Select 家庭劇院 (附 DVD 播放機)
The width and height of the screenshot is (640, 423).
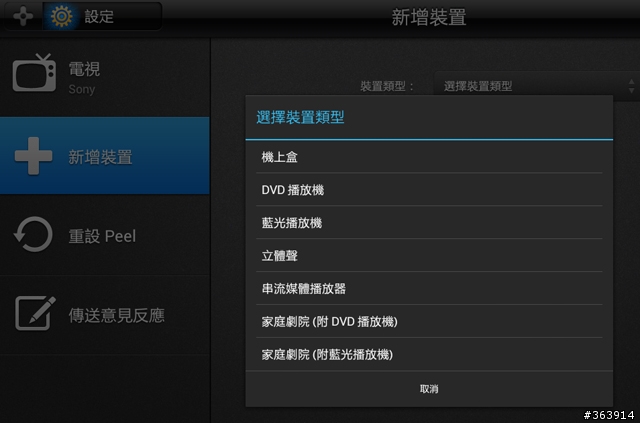pyautogui.click(x=429, y=322)
